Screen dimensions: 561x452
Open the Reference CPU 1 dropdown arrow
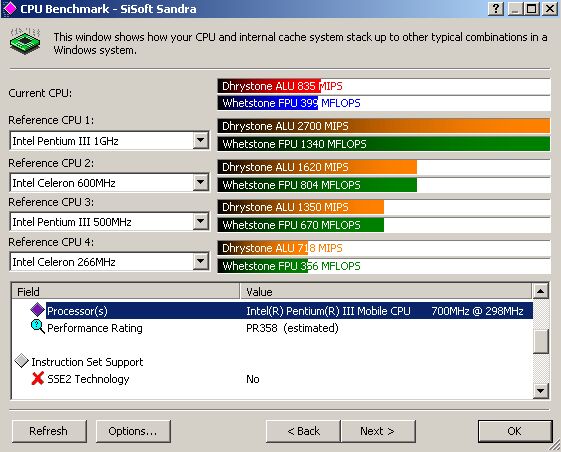[x=201, y=140]
